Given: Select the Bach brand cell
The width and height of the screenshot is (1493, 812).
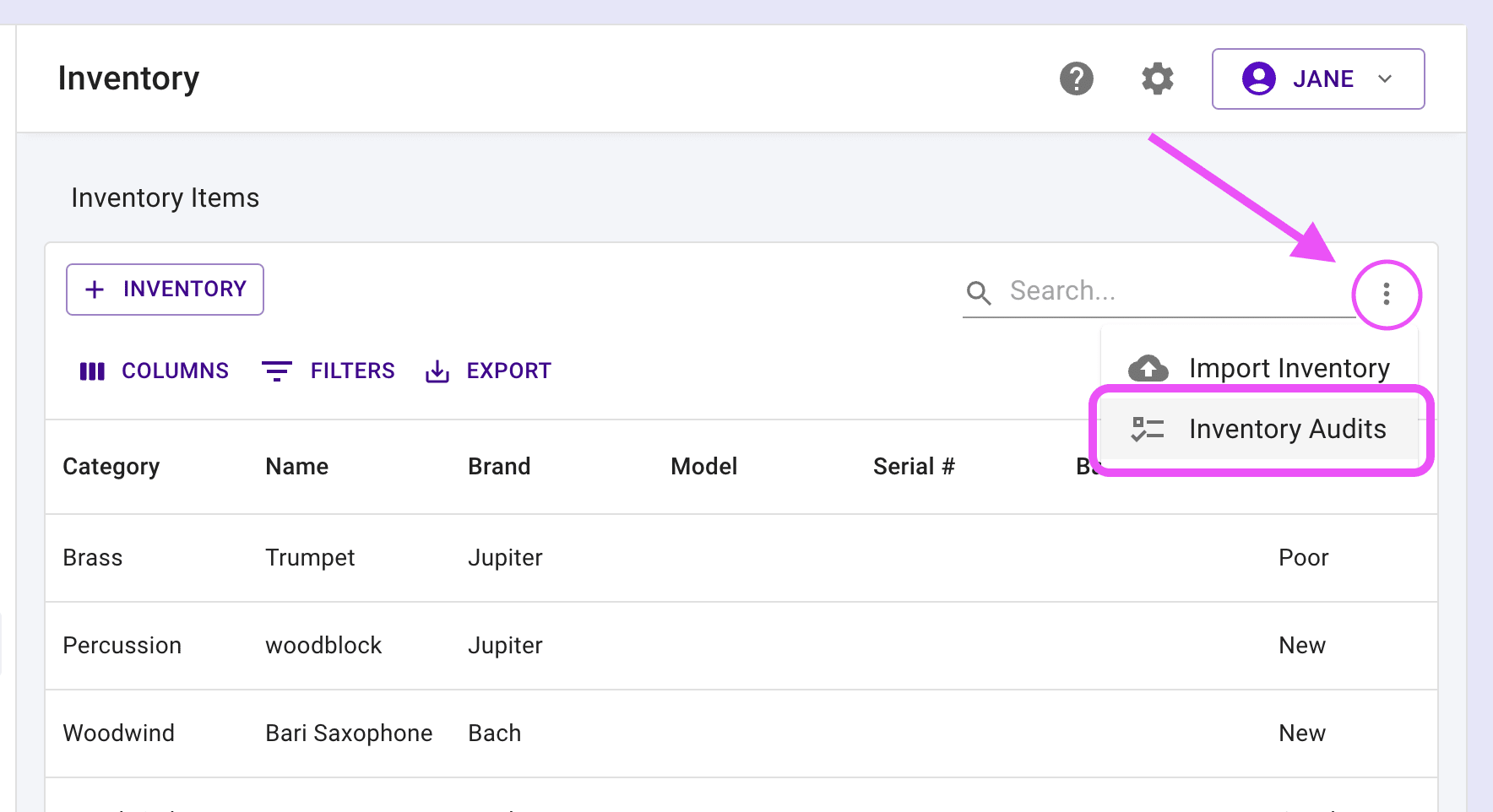Looking at the screenshot, I should (495, 734).
